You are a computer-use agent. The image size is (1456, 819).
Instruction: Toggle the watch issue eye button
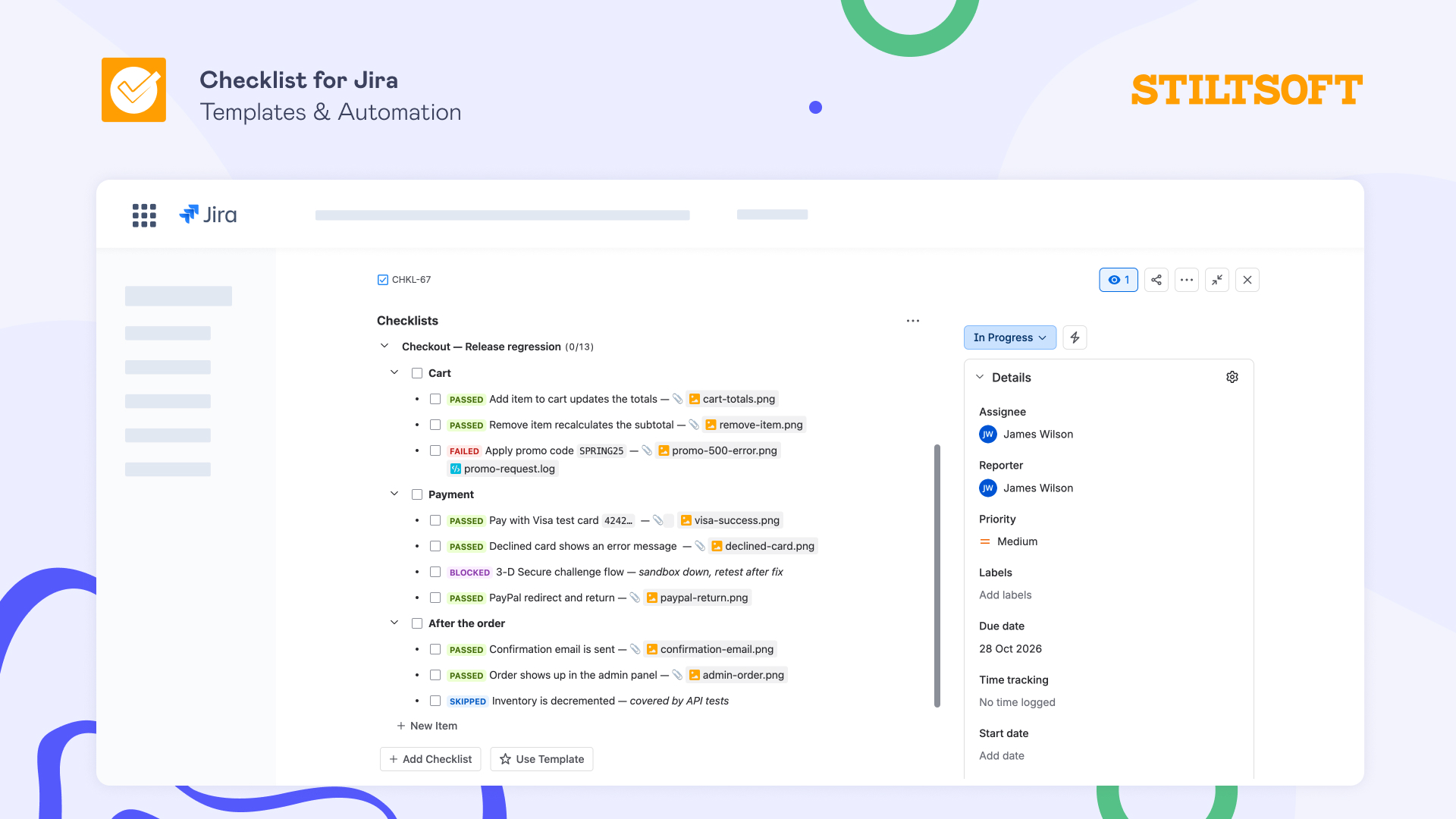(1119, 280)
